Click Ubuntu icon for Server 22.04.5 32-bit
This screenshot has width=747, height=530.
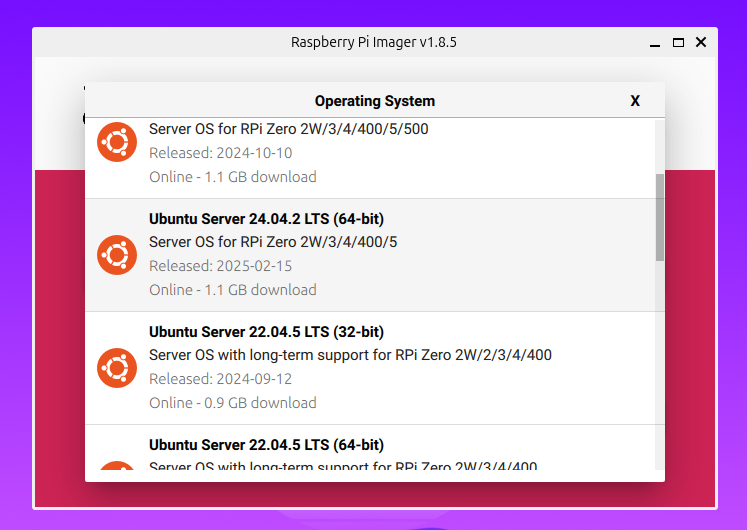pyautogui.click(x=117, y=368)
